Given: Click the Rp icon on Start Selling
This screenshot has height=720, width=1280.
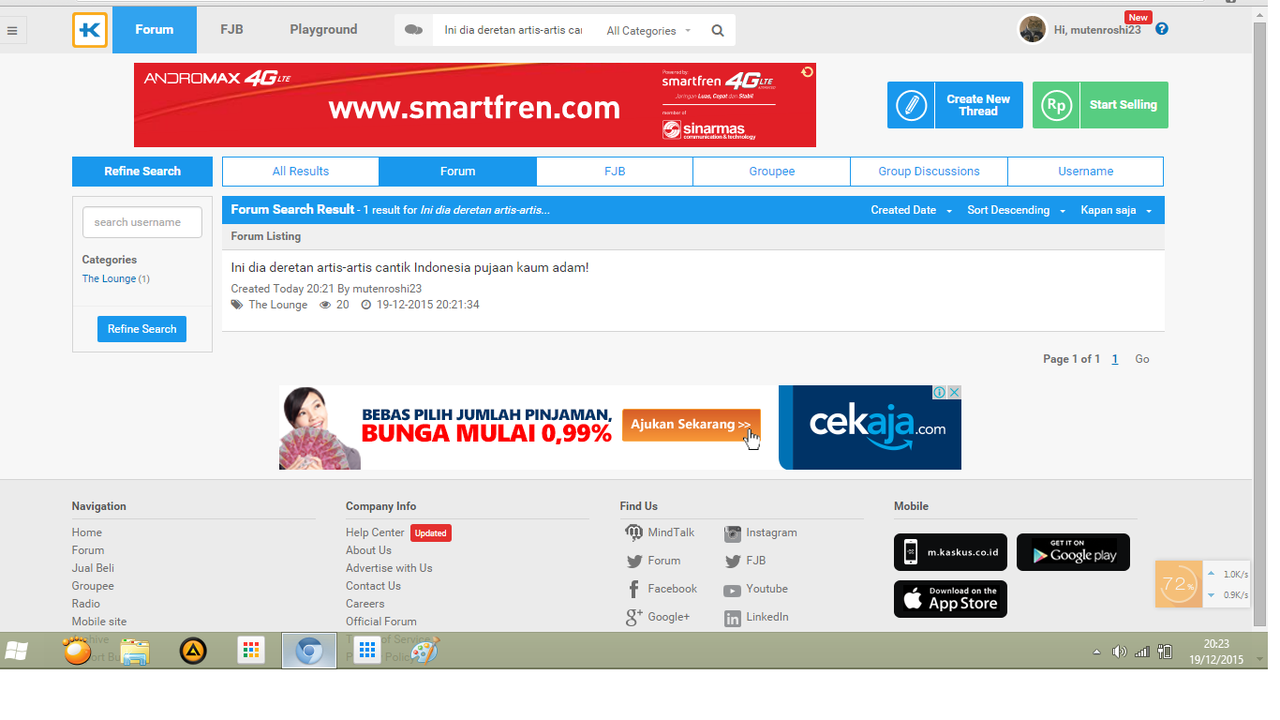Looking at the screenshot, I should [x=1056, y=105].
